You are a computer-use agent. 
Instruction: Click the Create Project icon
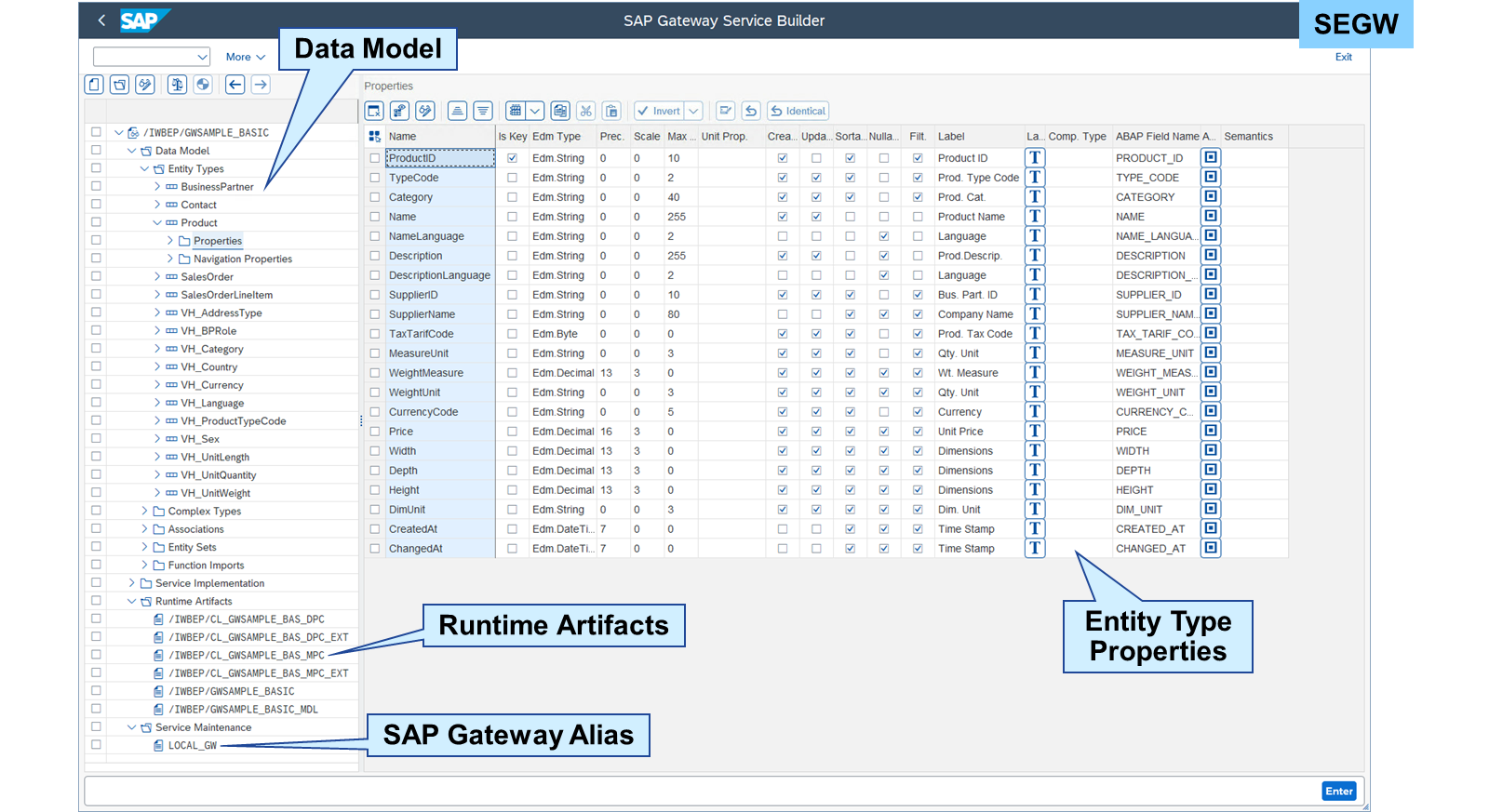point(94,85)
